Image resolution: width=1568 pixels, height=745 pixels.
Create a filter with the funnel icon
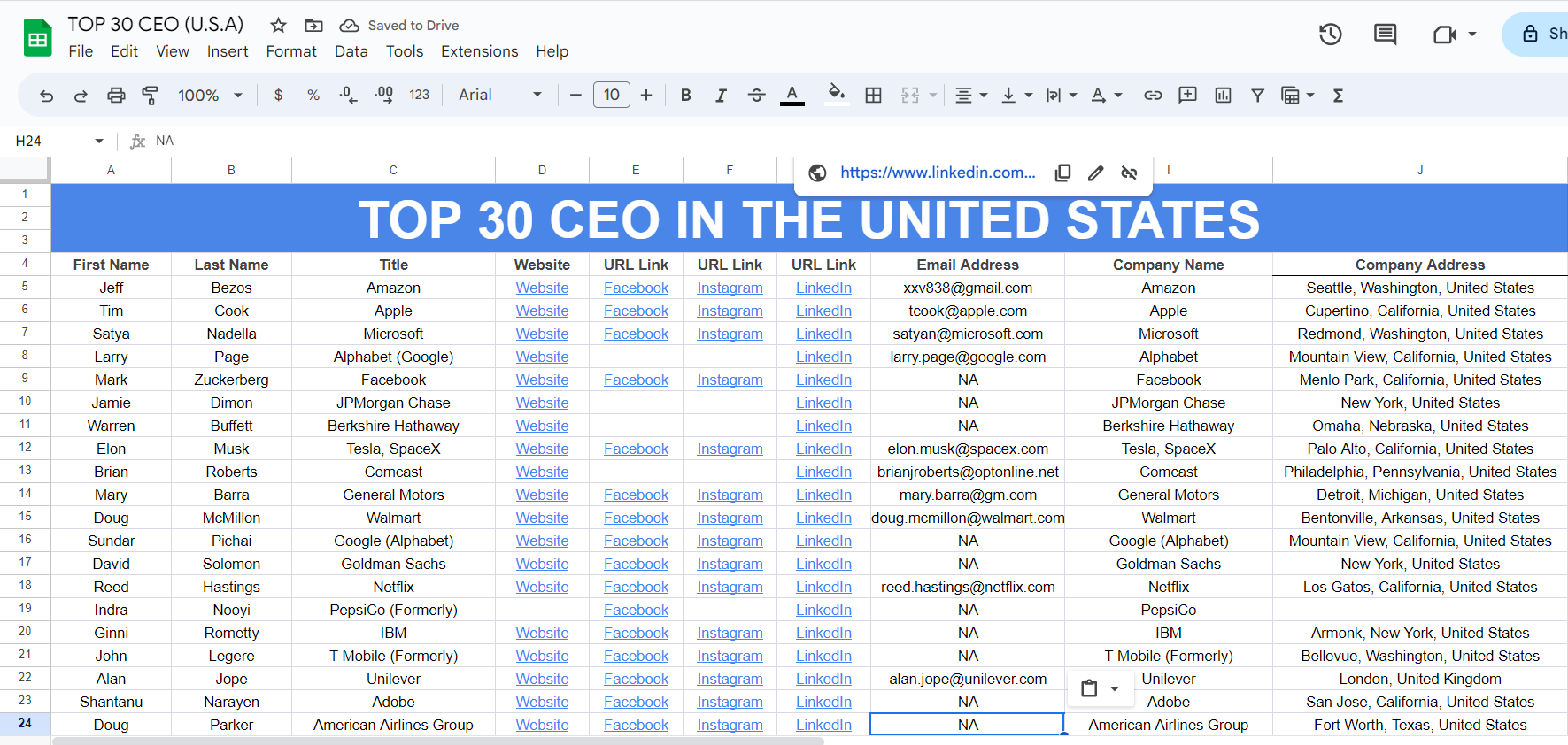coord(1258,95)
